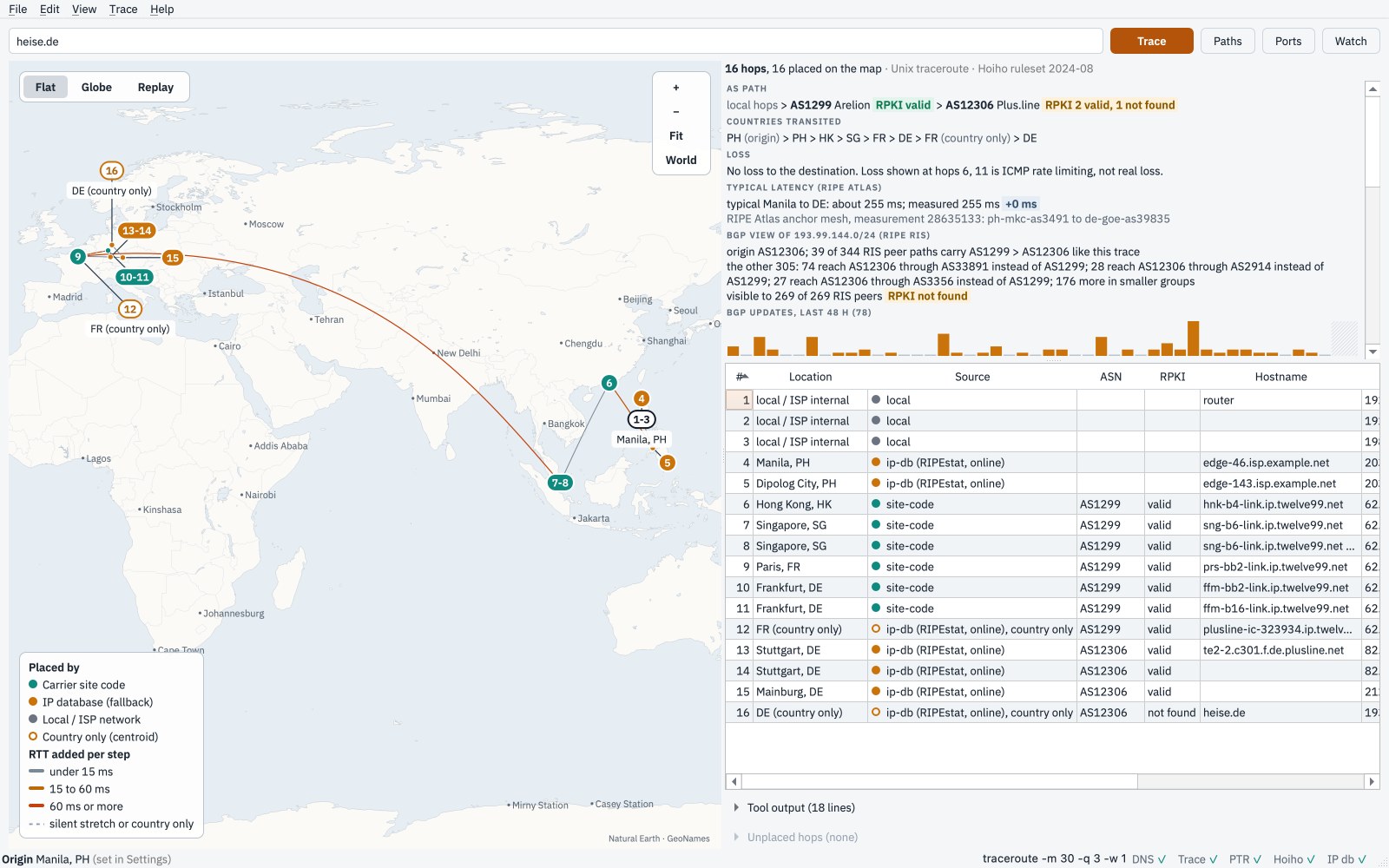Click the tallest BGP updates histogram bar
The width and height of the screenshot is (1389, 868).
click(1193, 339)
